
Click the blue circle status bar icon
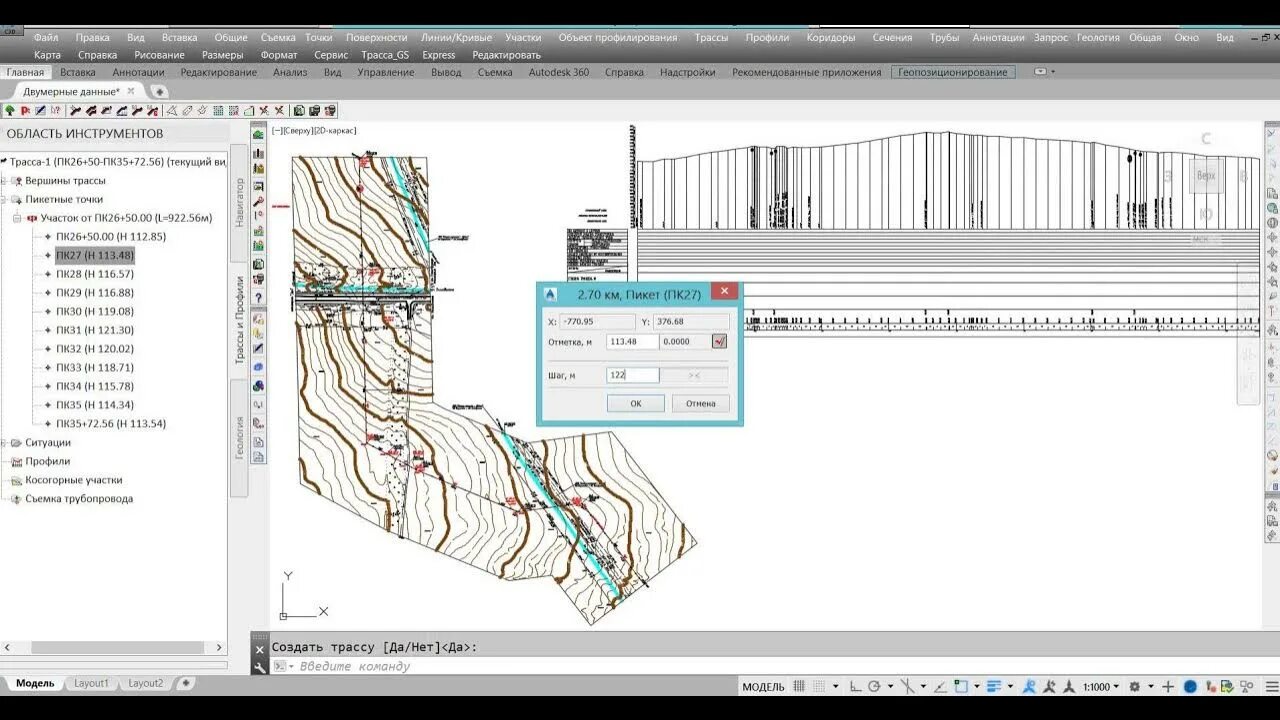click(1190, 687)
